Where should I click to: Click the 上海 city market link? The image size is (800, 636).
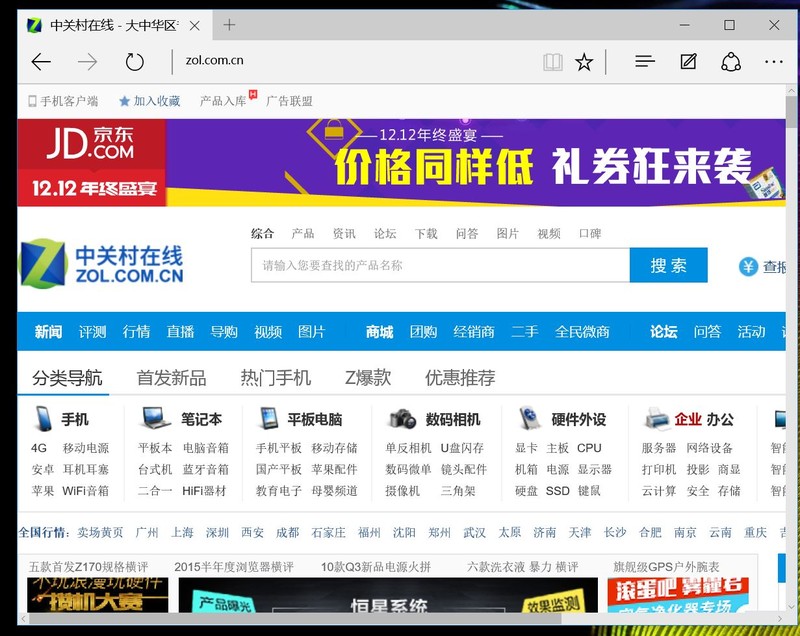pos(182,532)
